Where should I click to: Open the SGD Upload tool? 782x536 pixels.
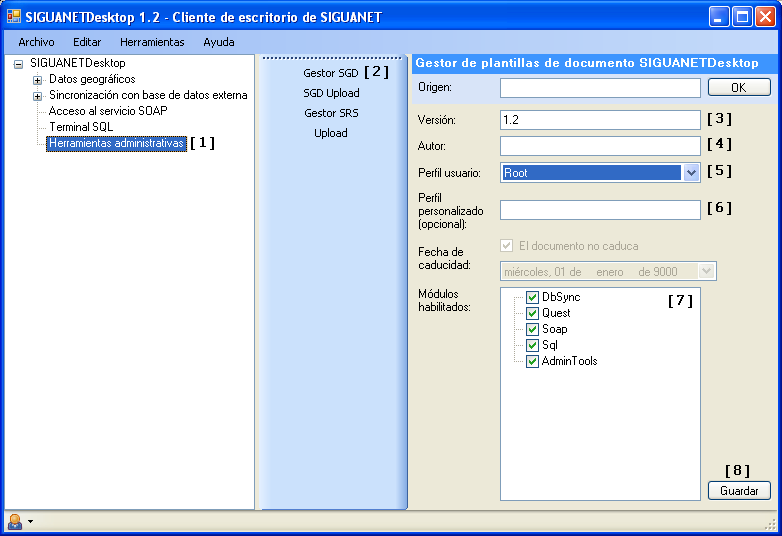click(331, 93)
